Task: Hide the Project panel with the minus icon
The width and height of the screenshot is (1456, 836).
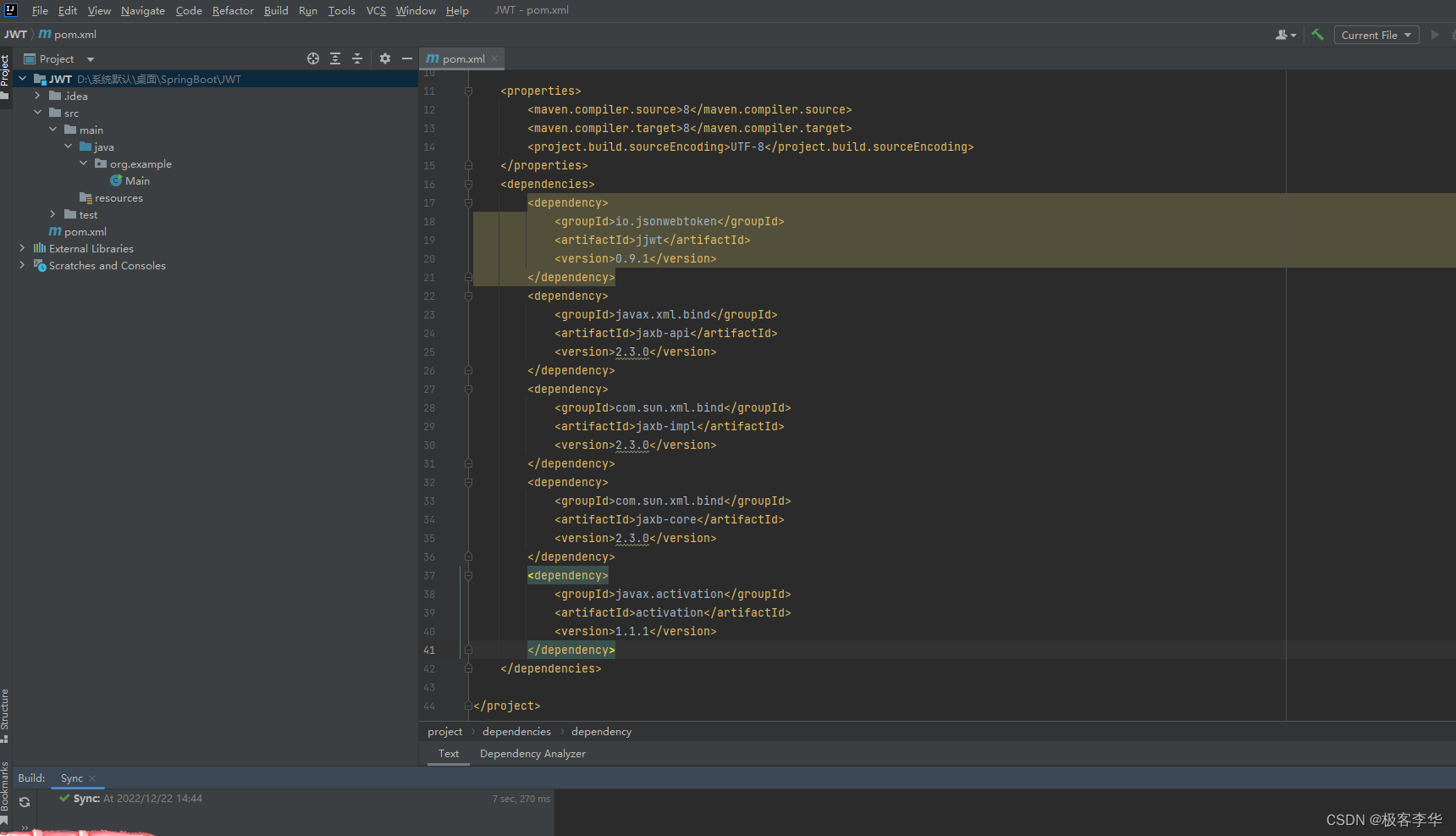Action: click(x=407, y=58)
